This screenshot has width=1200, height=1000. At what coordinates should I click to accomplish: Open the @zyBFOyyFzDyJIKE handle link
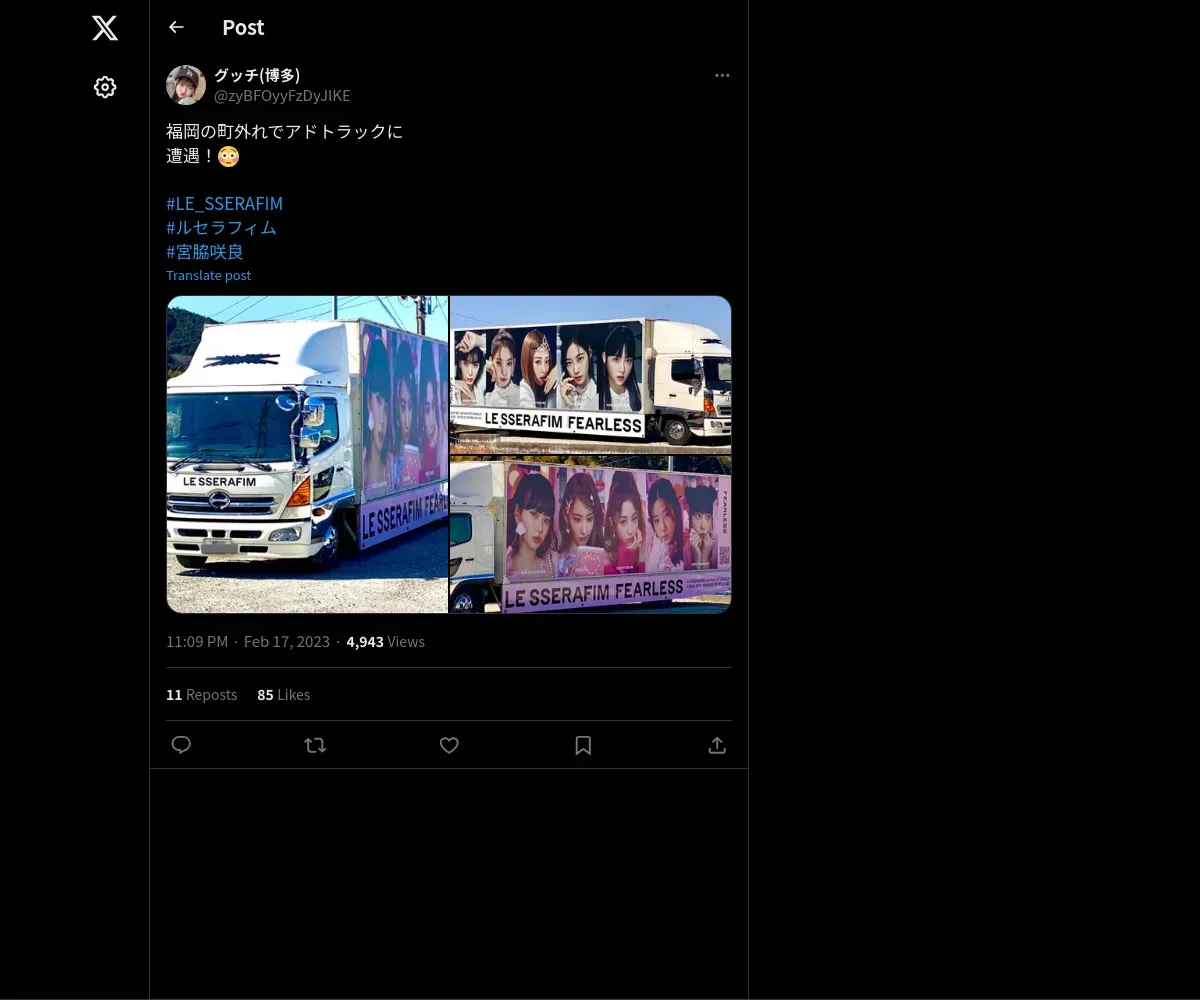(282, 96)
